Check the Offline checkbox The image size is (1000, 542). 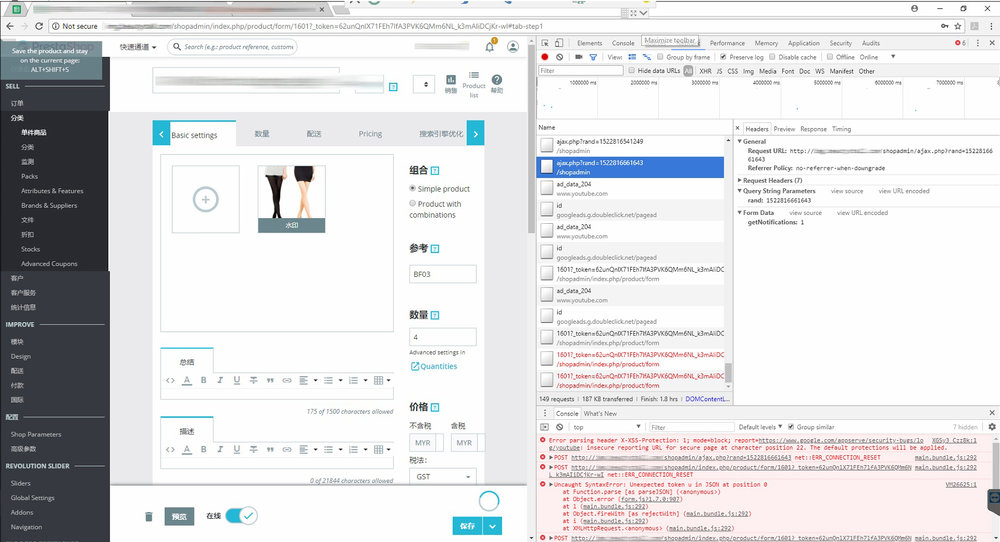(830, 57)
